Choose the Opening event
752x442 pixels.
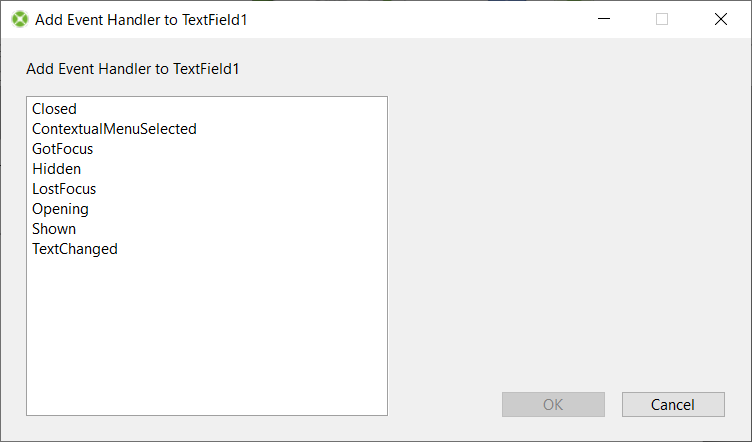click(60, 209)
